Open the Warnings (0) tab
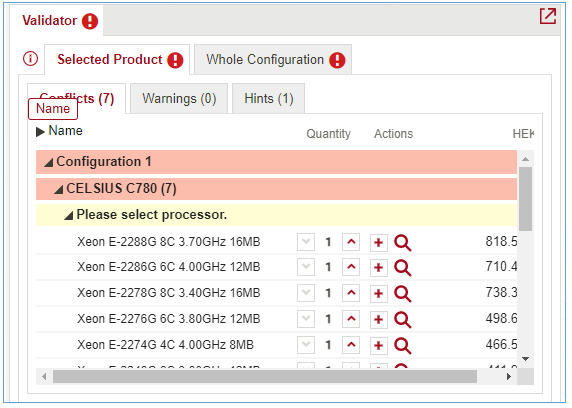572x408 pixels. [179, 99]
